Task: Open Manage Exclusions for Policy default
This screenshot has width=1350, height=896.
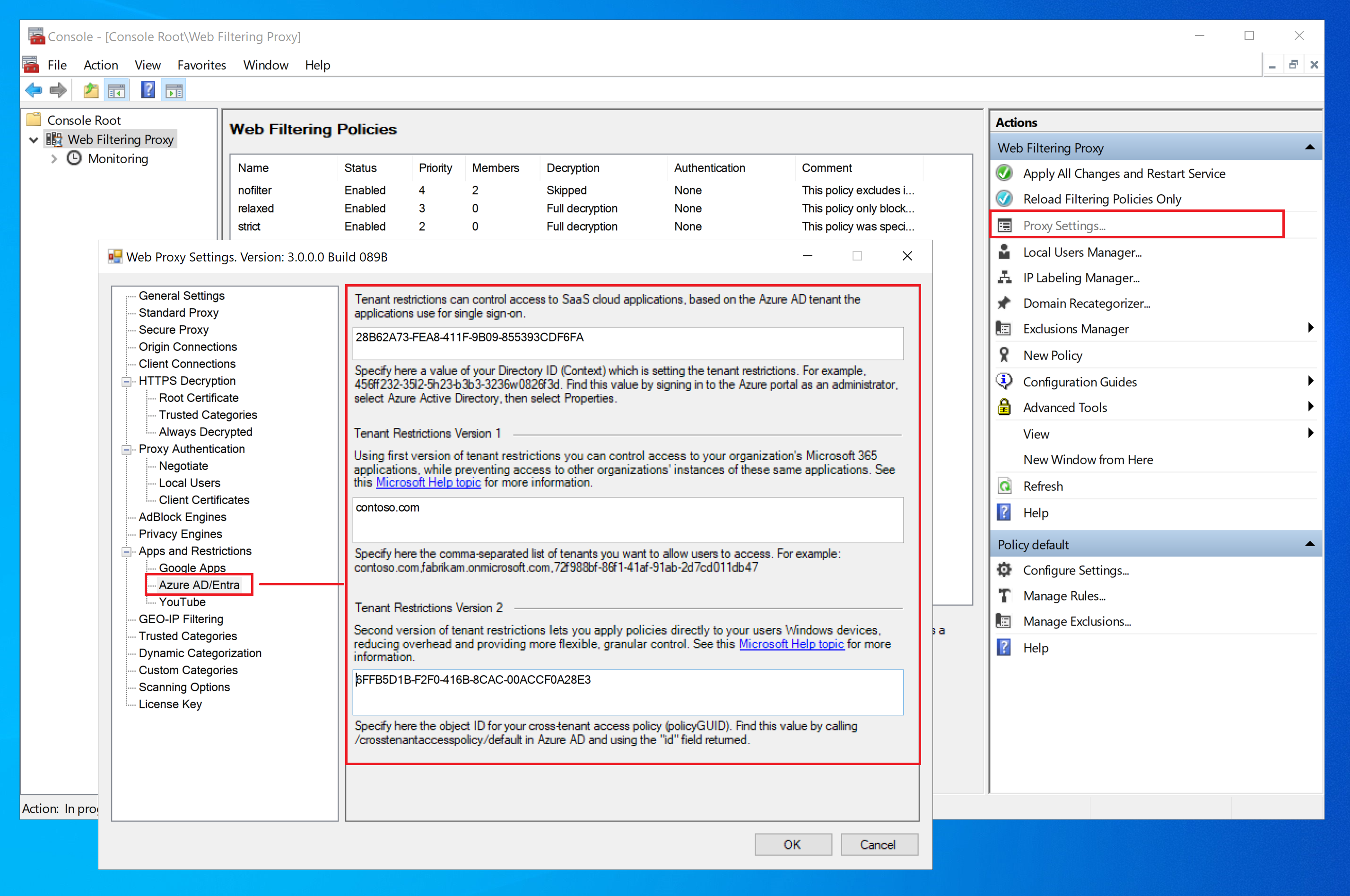Action: 1076,621
